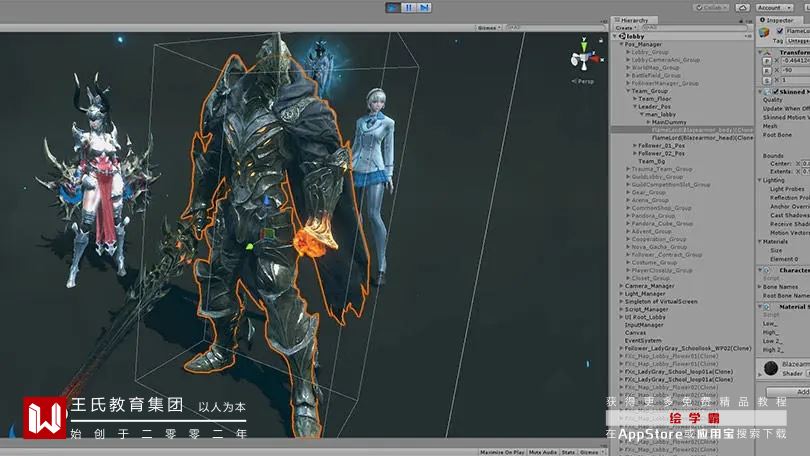Click the Blazearmor material preview sphere

pyautogui.click(x=770, y=369)
